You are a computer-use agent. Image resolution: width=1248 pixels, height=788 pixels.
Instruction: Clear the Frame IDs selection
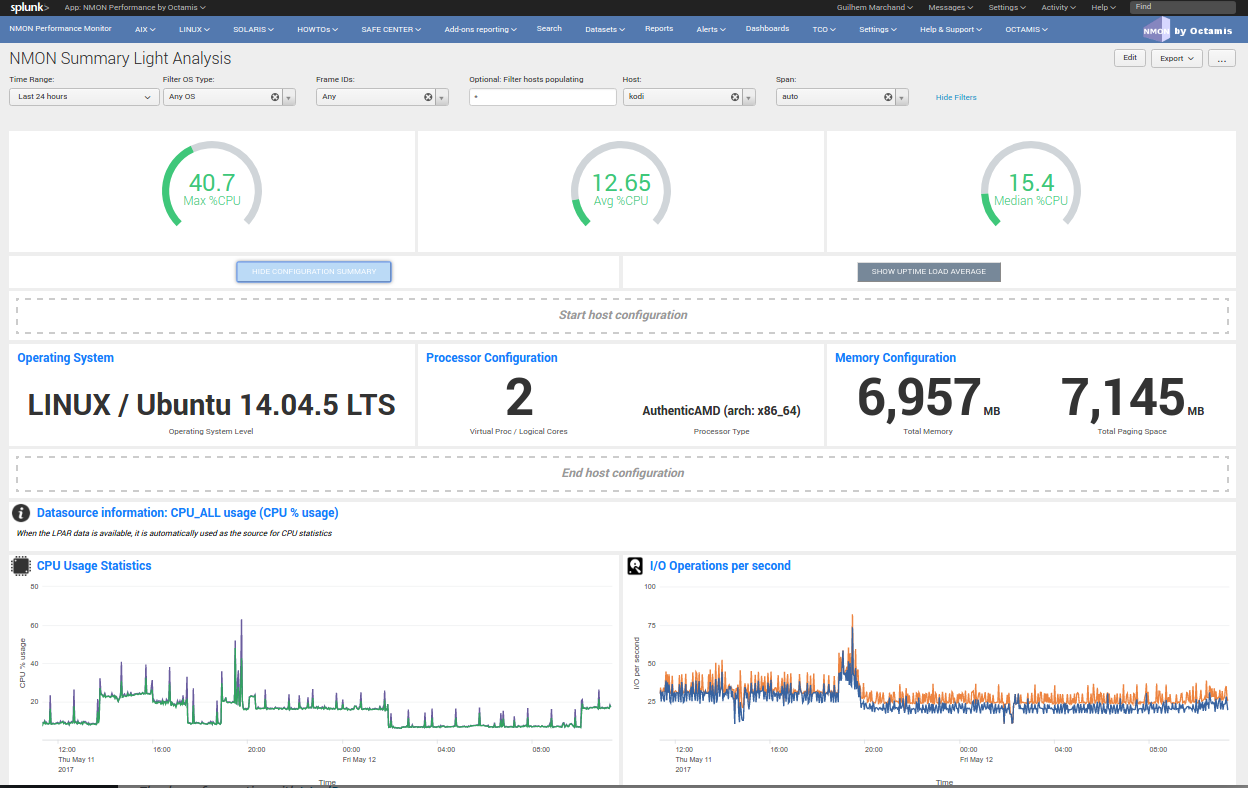click(x=428, y=97)
